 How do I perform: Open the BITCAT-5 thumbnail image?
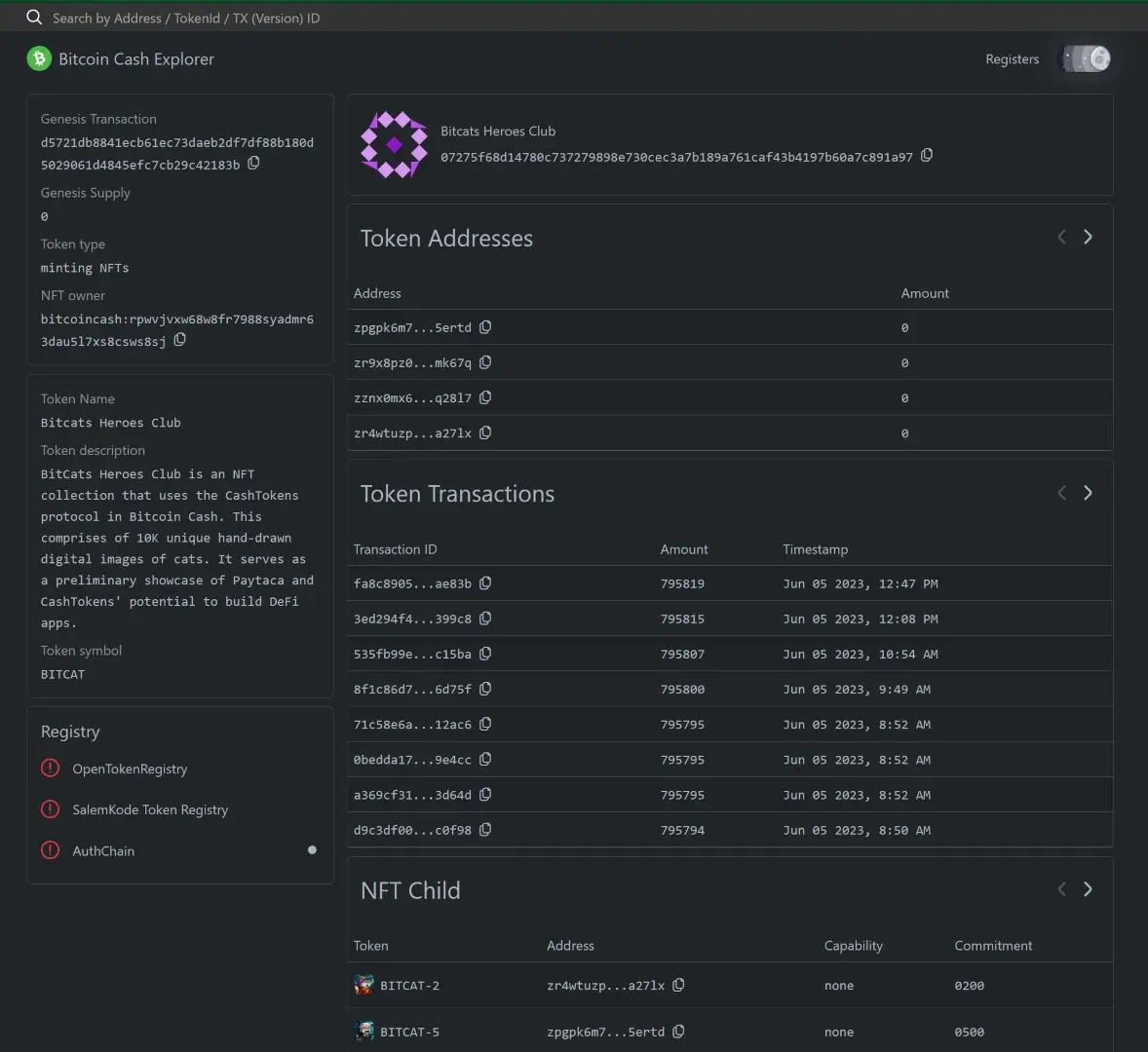tap(364, 1031)
